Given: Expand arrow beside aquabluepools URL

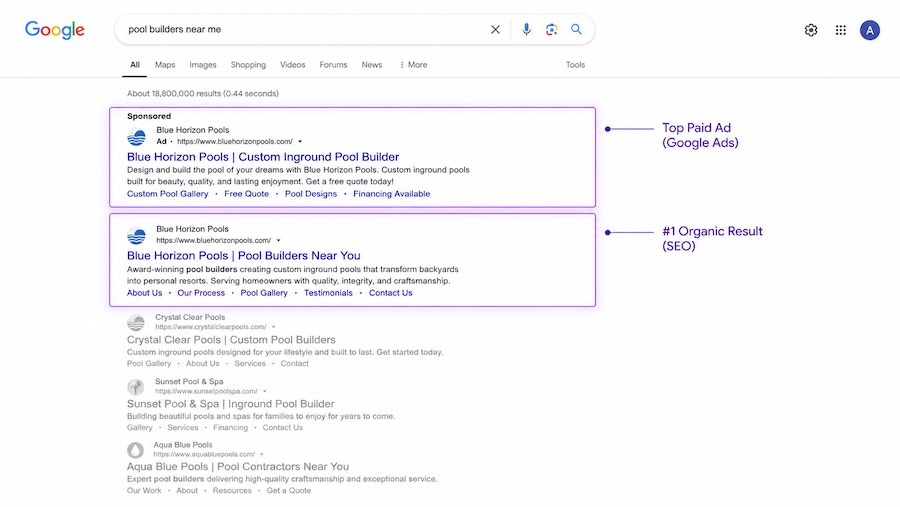Looking at the screenshot, I should coord(262,455).
